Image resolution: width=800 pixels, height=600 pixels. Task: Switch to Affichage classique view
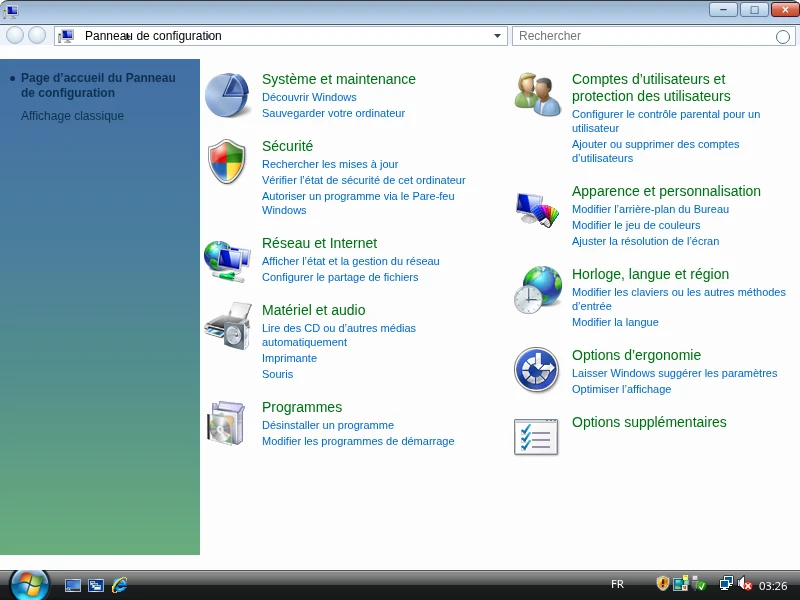tap(72, 116)
